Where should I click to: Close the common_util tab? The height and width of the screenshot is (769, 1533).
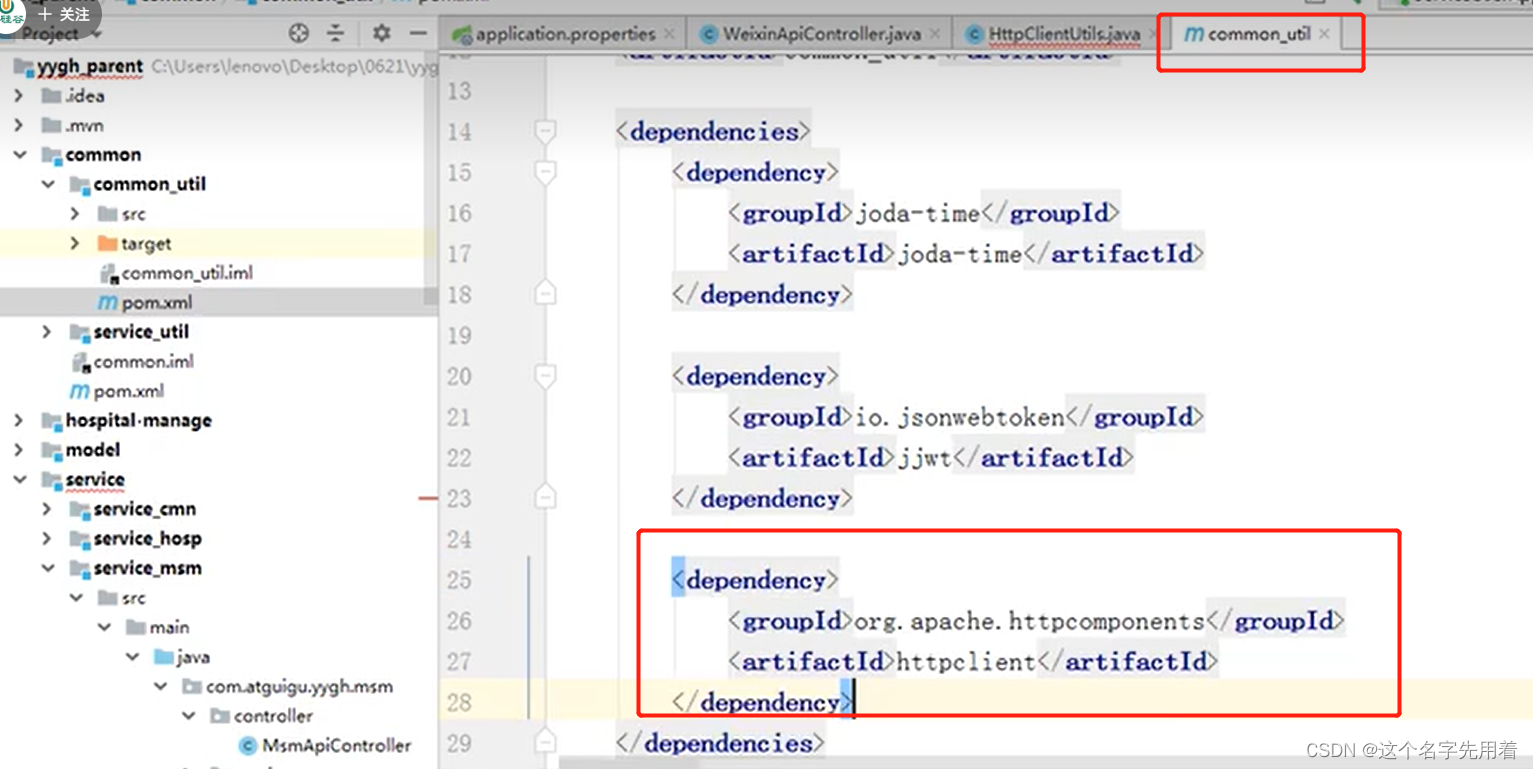point(1324,34)
